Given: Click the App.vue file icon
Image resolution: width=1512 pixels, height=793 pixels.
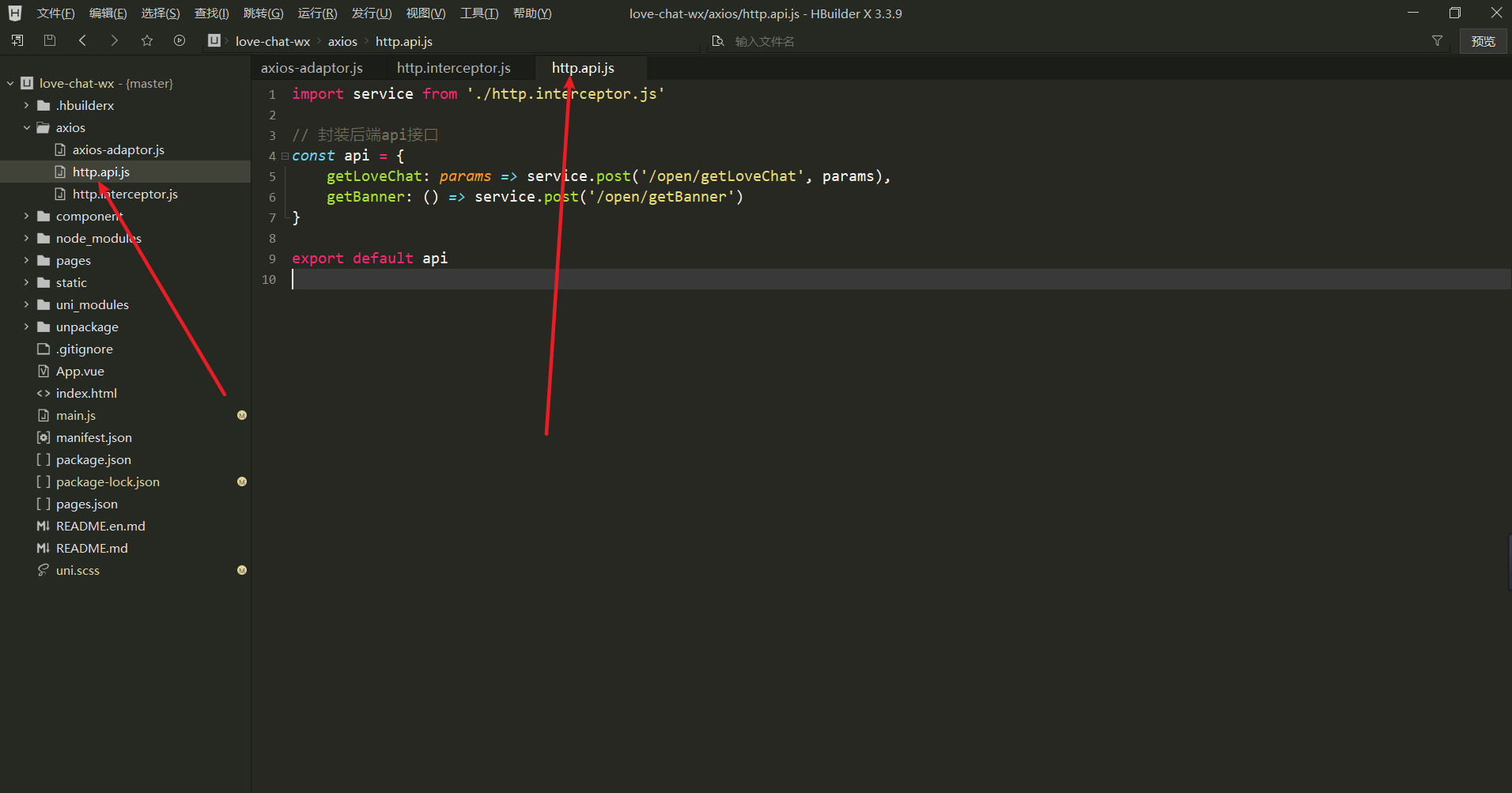Looking at the screenshot, I should point(43,371).
